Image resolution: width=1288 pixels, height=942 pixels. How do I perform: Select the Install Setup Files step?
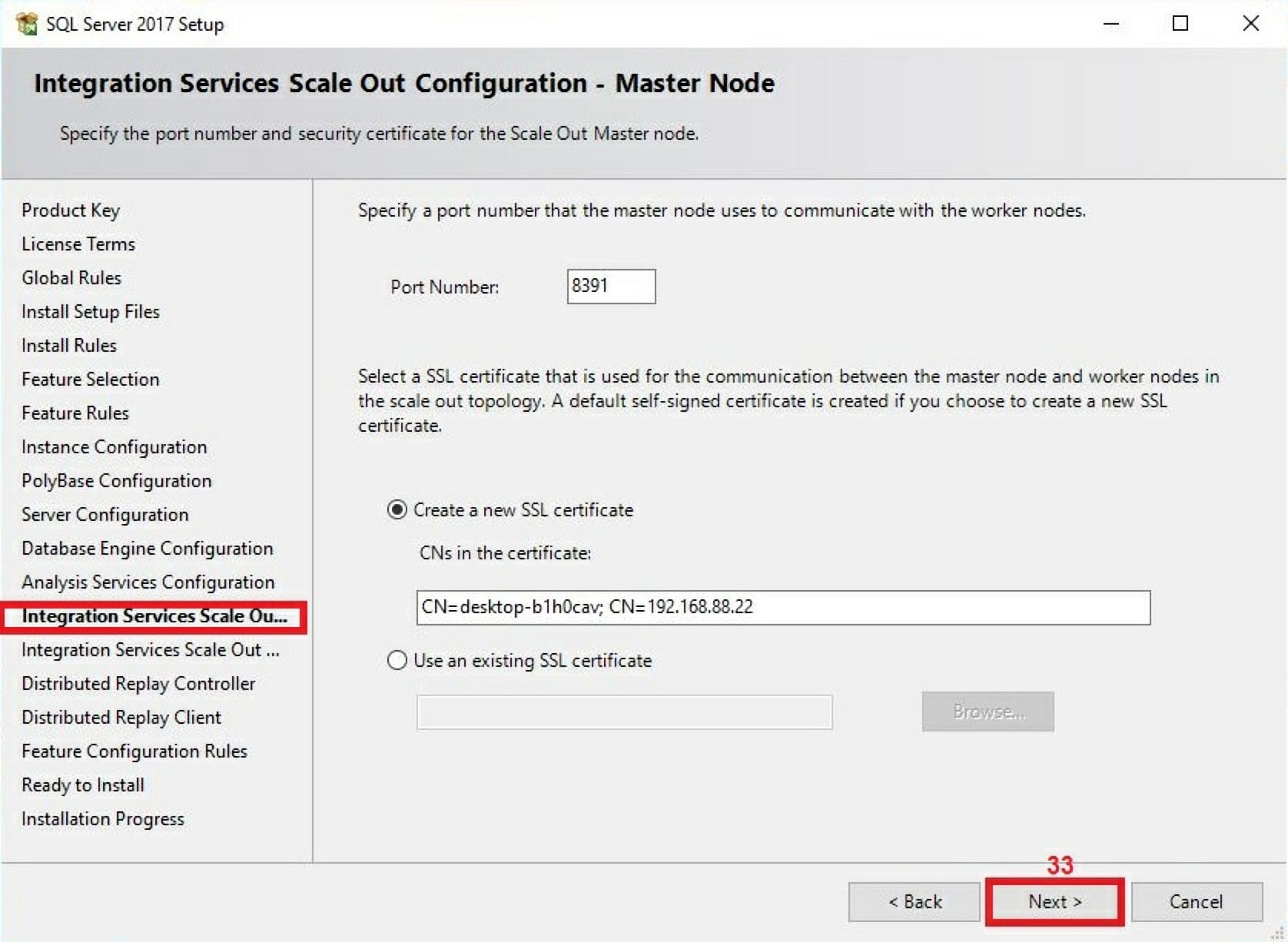[91, 312]
